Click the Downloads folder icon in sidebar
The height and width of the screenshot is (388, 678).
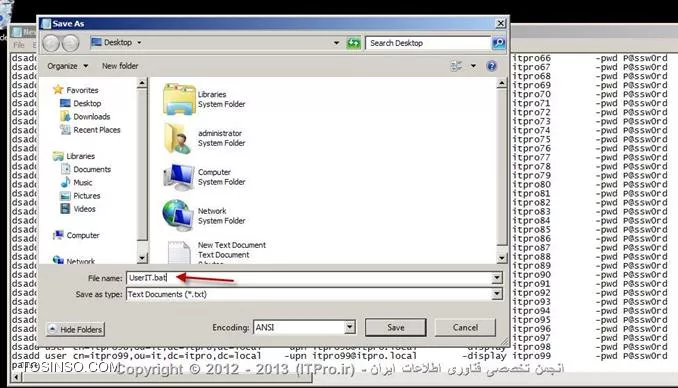coord(65,116)
